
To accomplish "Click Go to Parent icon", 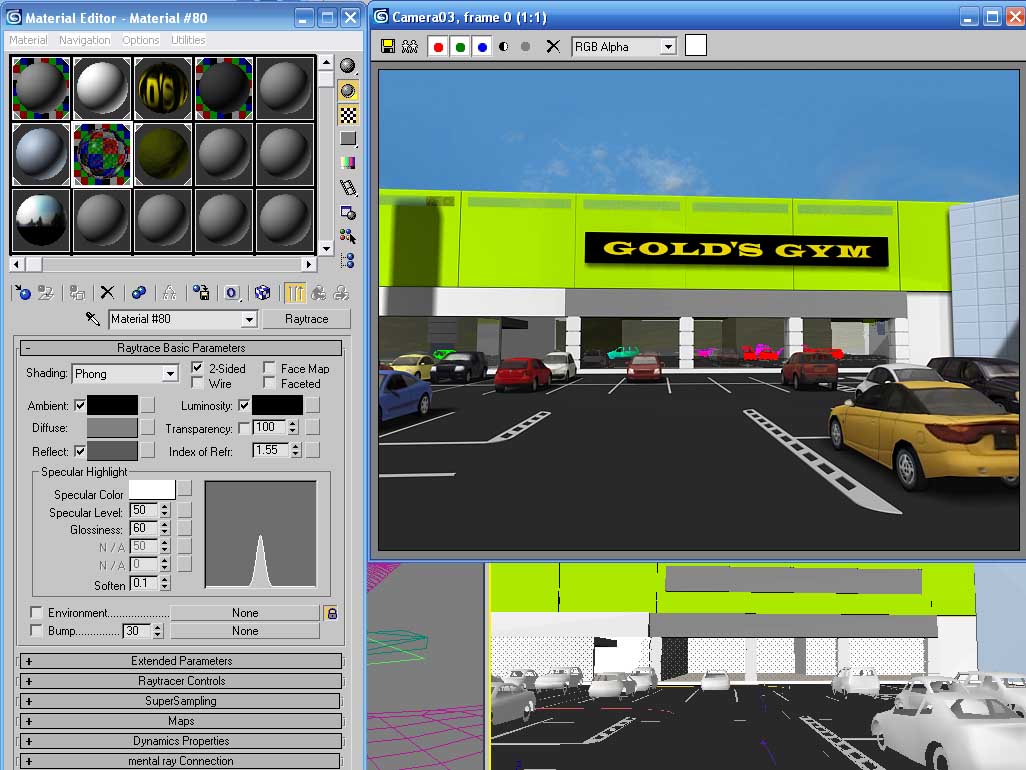I will tap(319, 293).
